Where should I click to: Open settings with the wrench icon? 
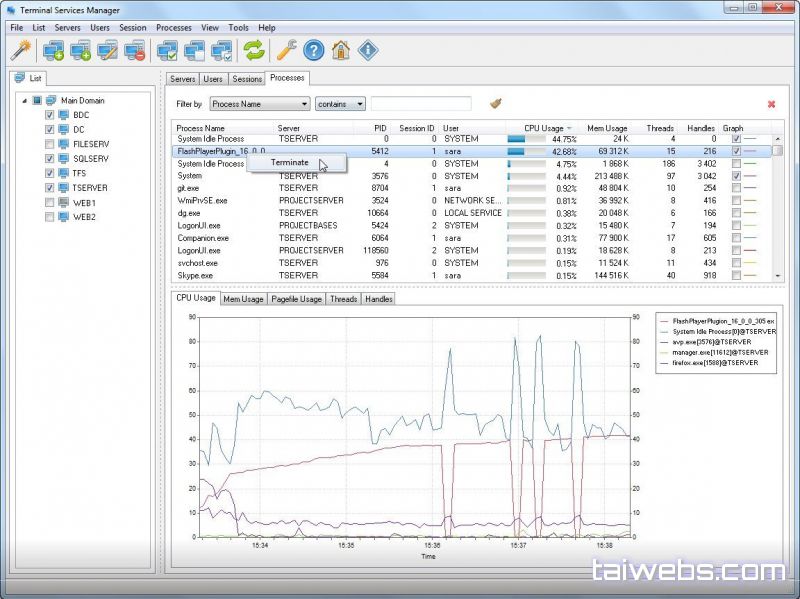[287, 50]
